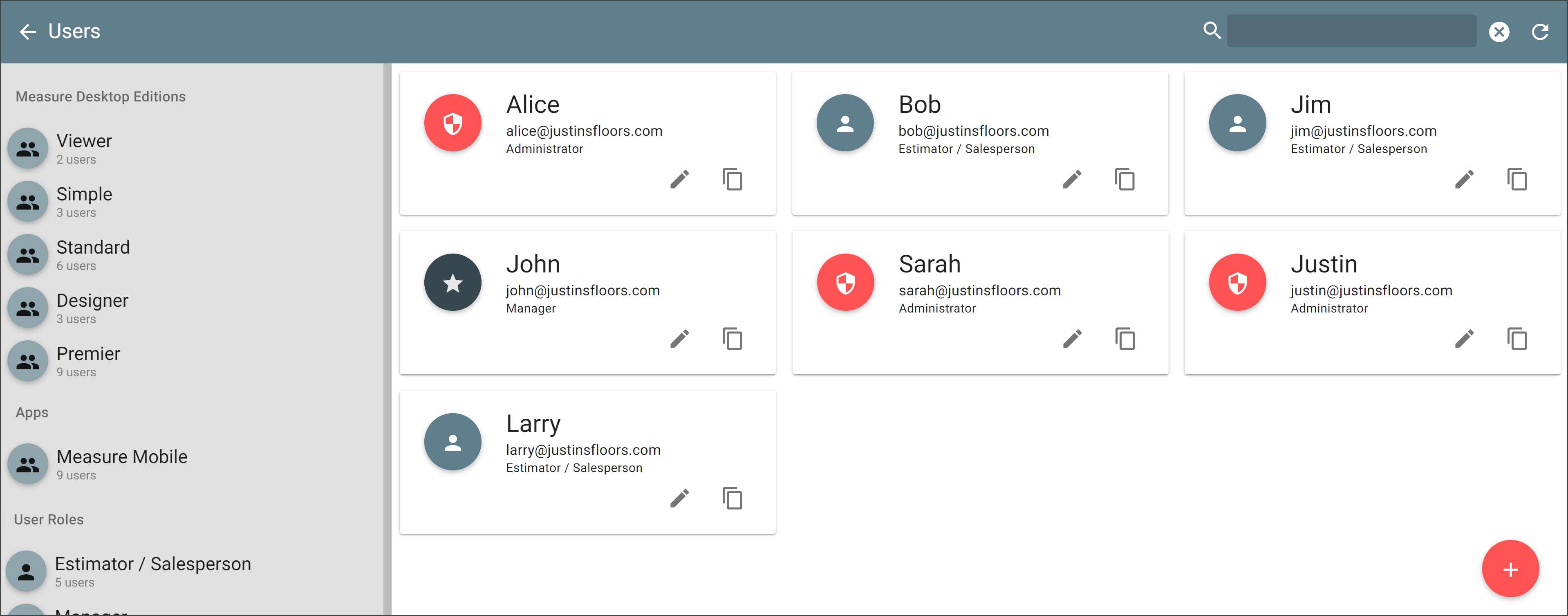Filter by Viewer edition
Screen dimensions: 1568x616
(192, 148)
